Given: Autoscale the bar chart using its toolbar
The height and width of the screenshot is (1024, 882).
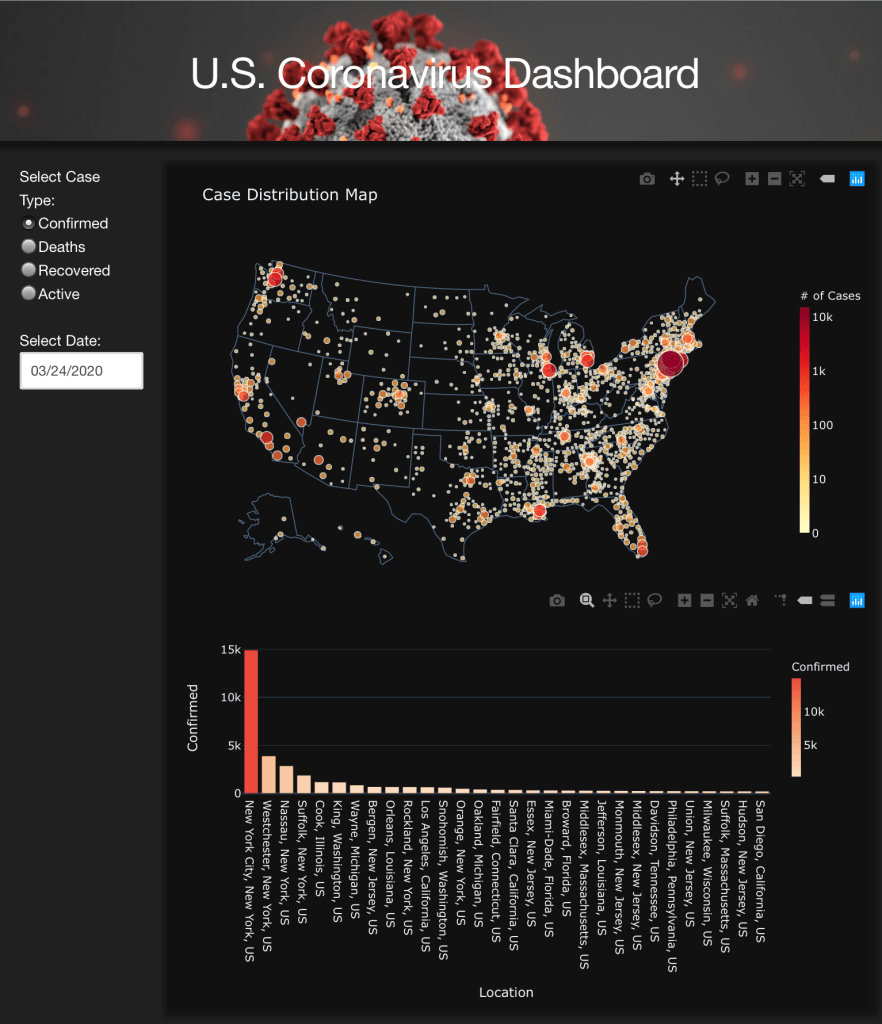Looking at the screenshot, I should coord(729,600).
